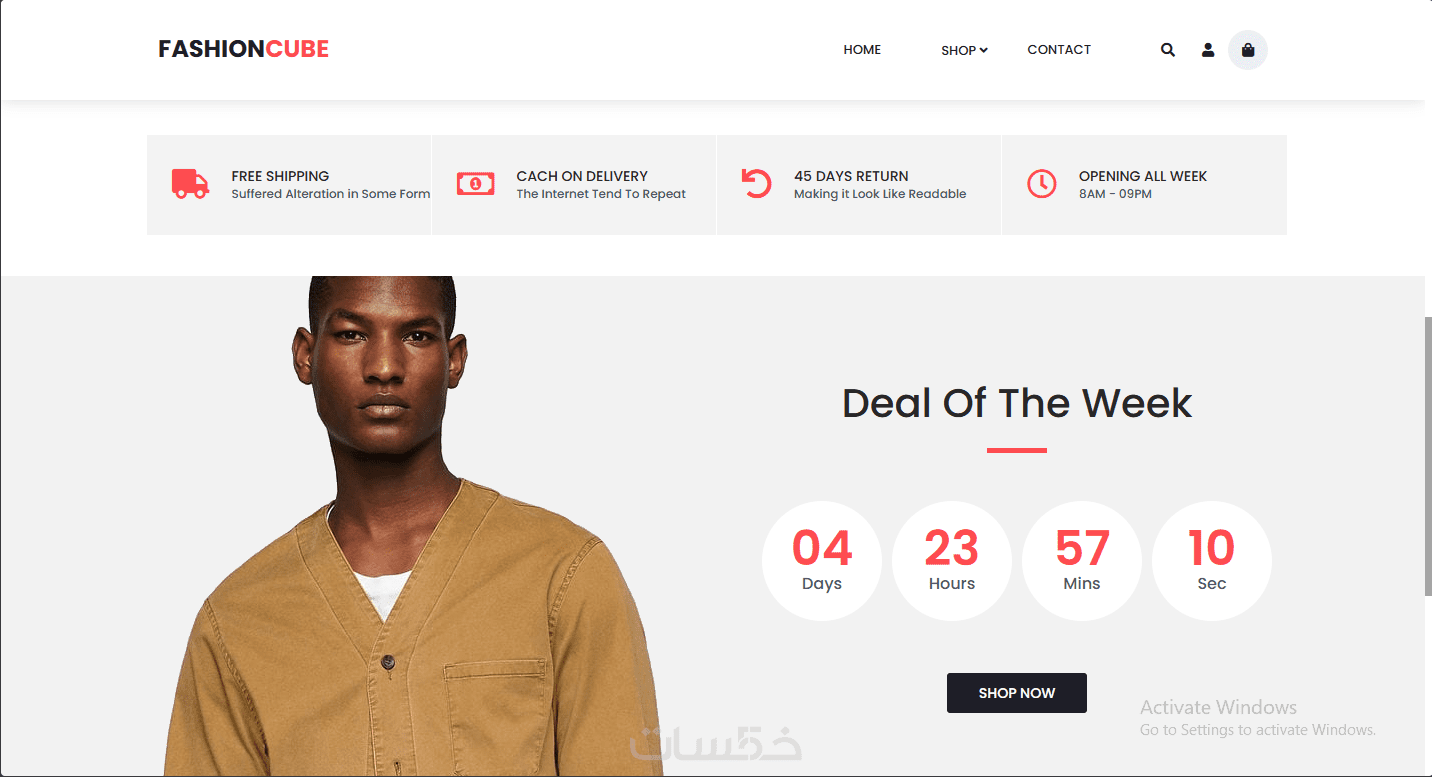Image resolution: width=1432 pixels, height=777 pixels.
Task: Expand the SHOP dropdown chevron
Action: coord(983,50)
